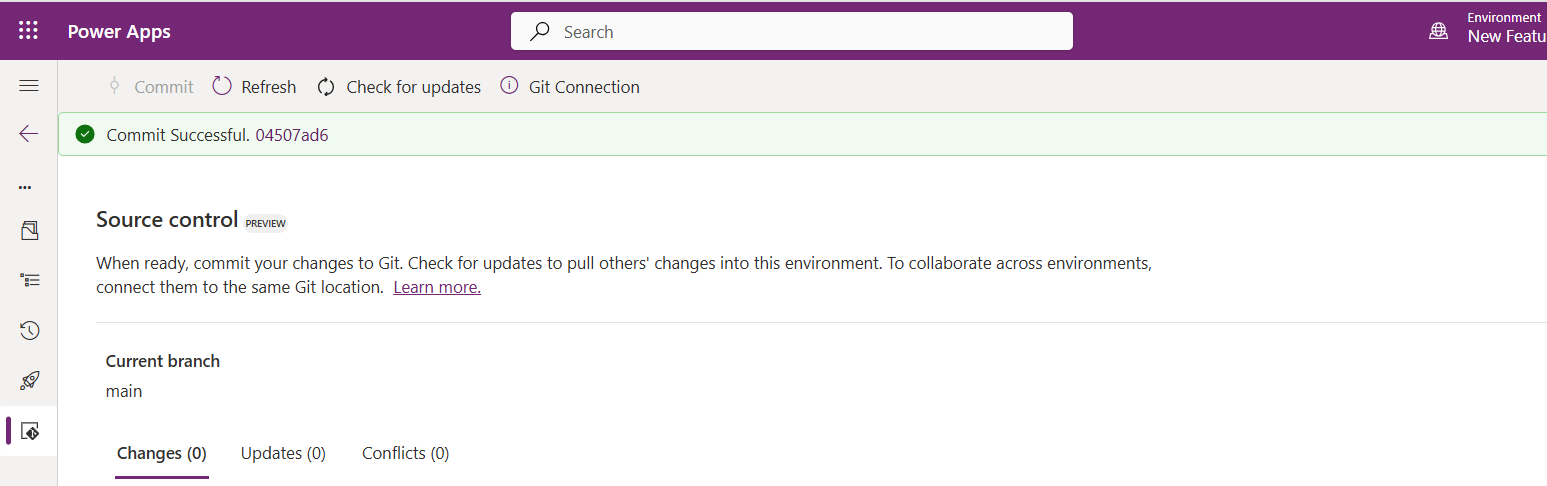1547x486 pixels.
Task: Click the Environment globe icon
Action: click(1438, 31)
